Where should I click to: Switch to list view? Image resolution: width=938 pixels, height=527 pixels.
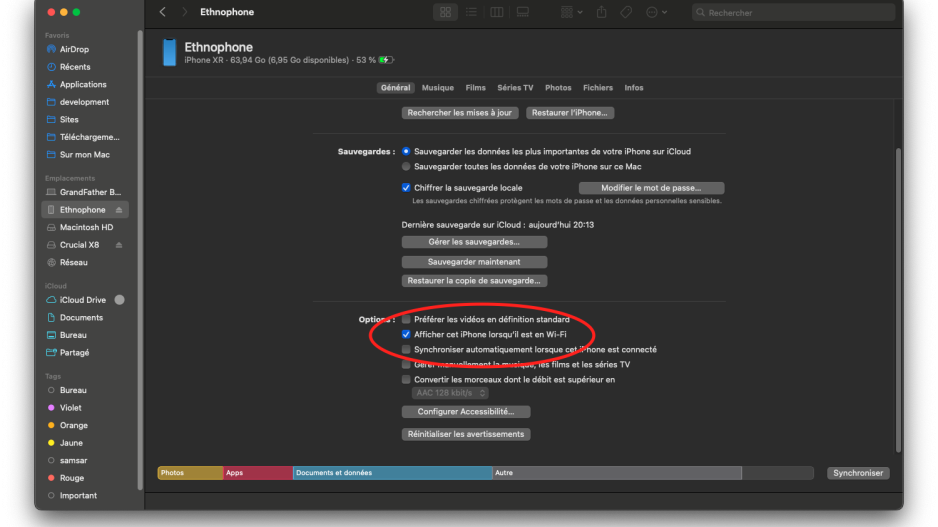(471, 13)
